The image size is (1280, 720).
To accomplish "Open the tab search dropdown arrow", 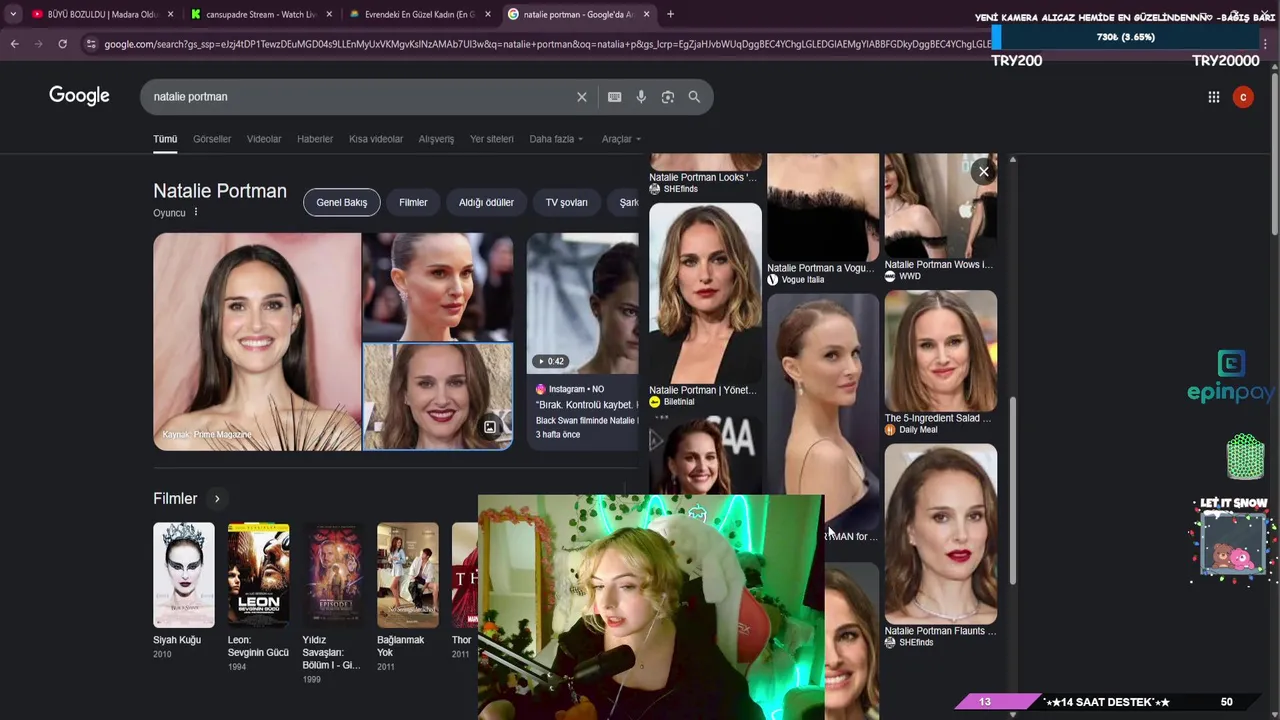I will click(12, 14).
